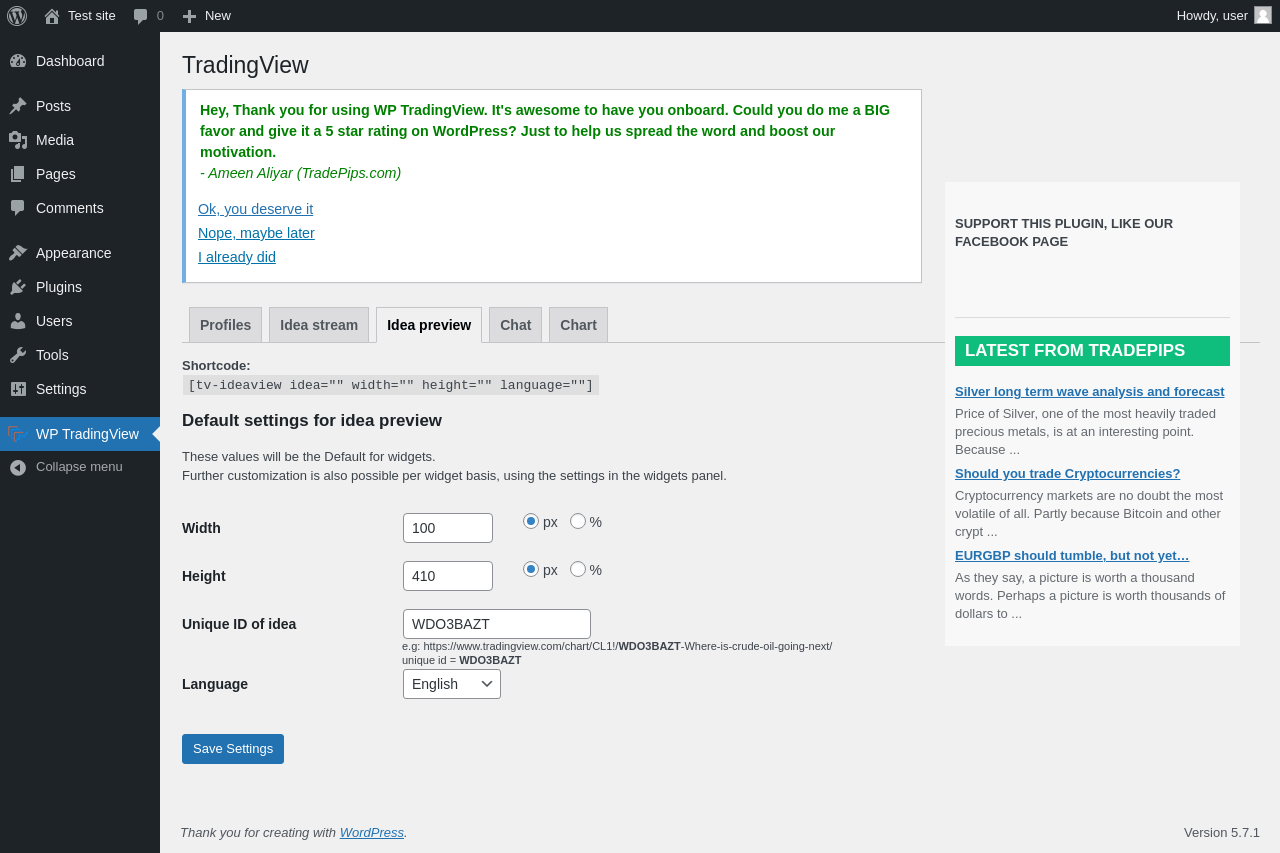Click the plus icon beside New
Viewport: 1280px width, 853px height.
(x=189, y=16)
